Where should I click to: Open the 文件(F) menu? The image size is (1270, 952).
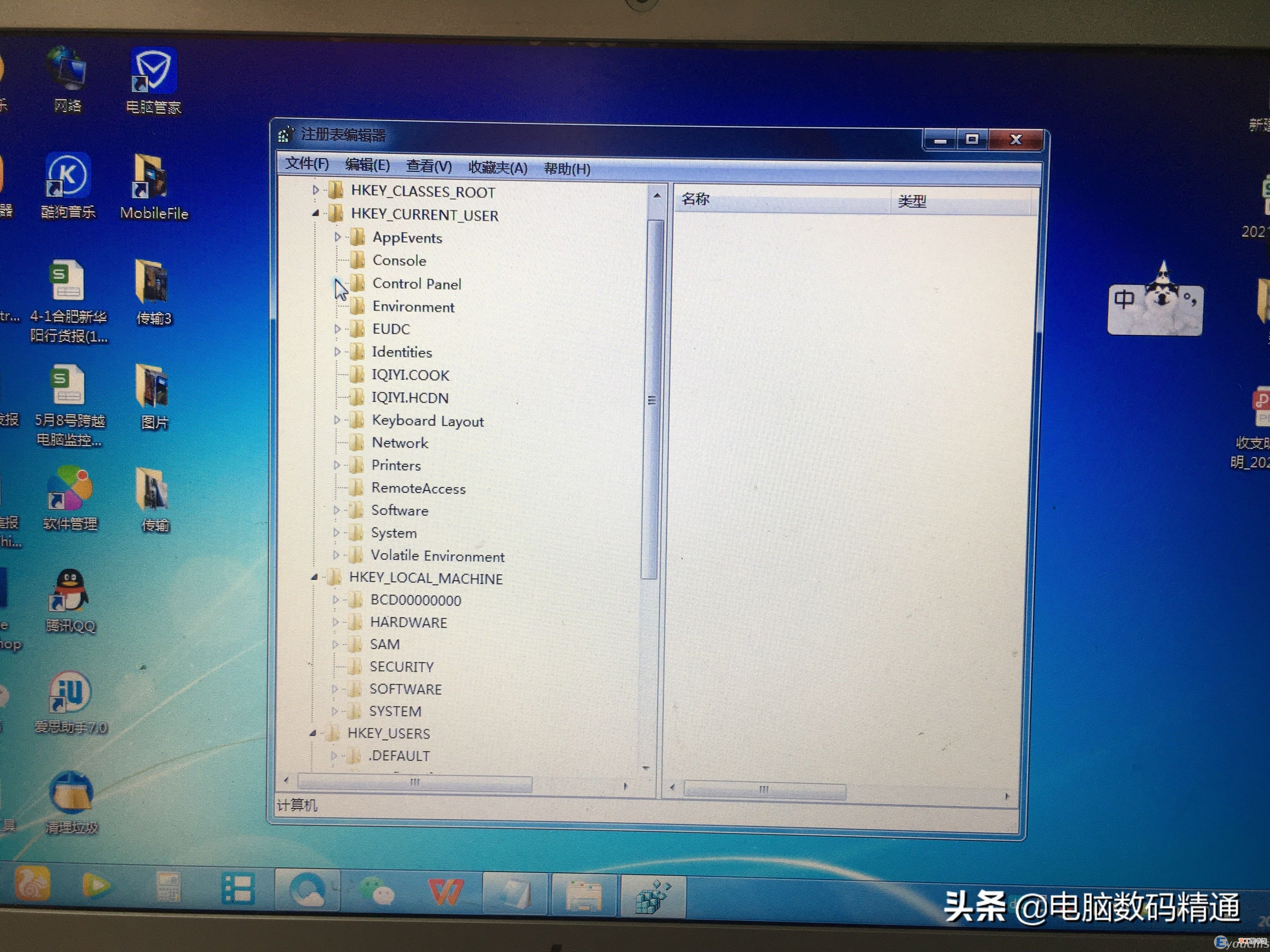tap(306, 164)
